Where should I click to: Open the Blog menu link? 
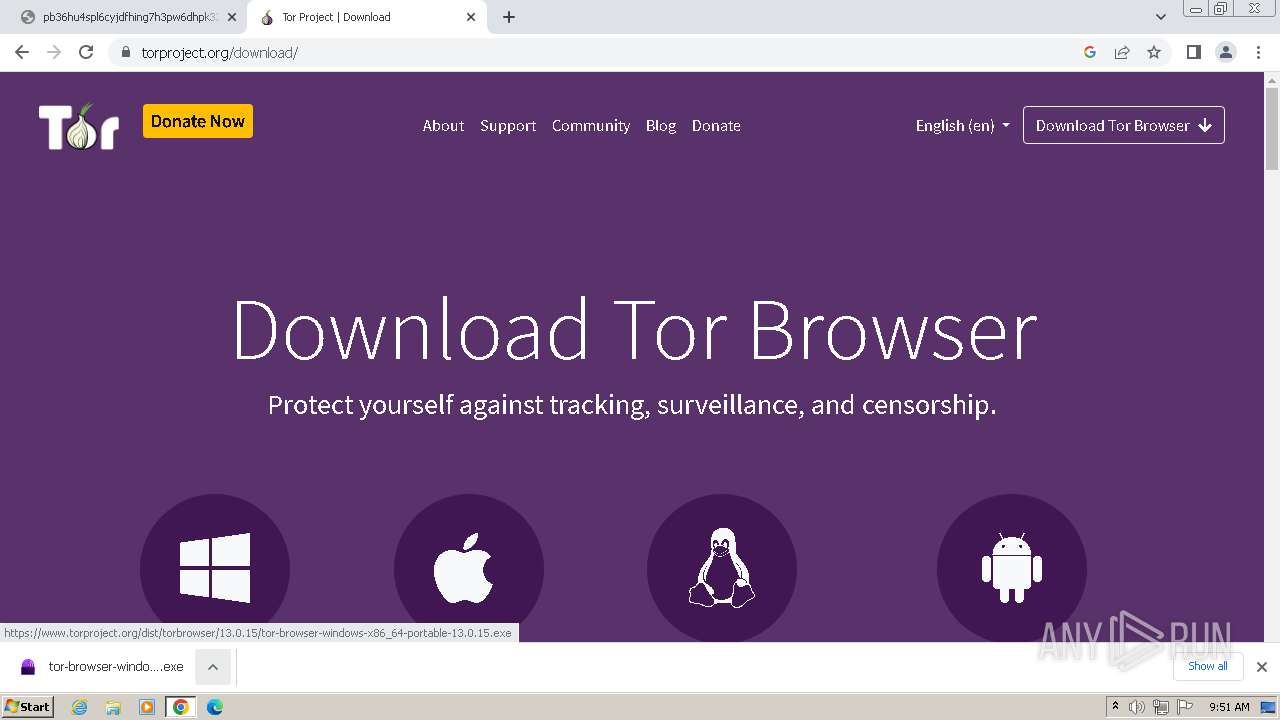pos(661,126)
